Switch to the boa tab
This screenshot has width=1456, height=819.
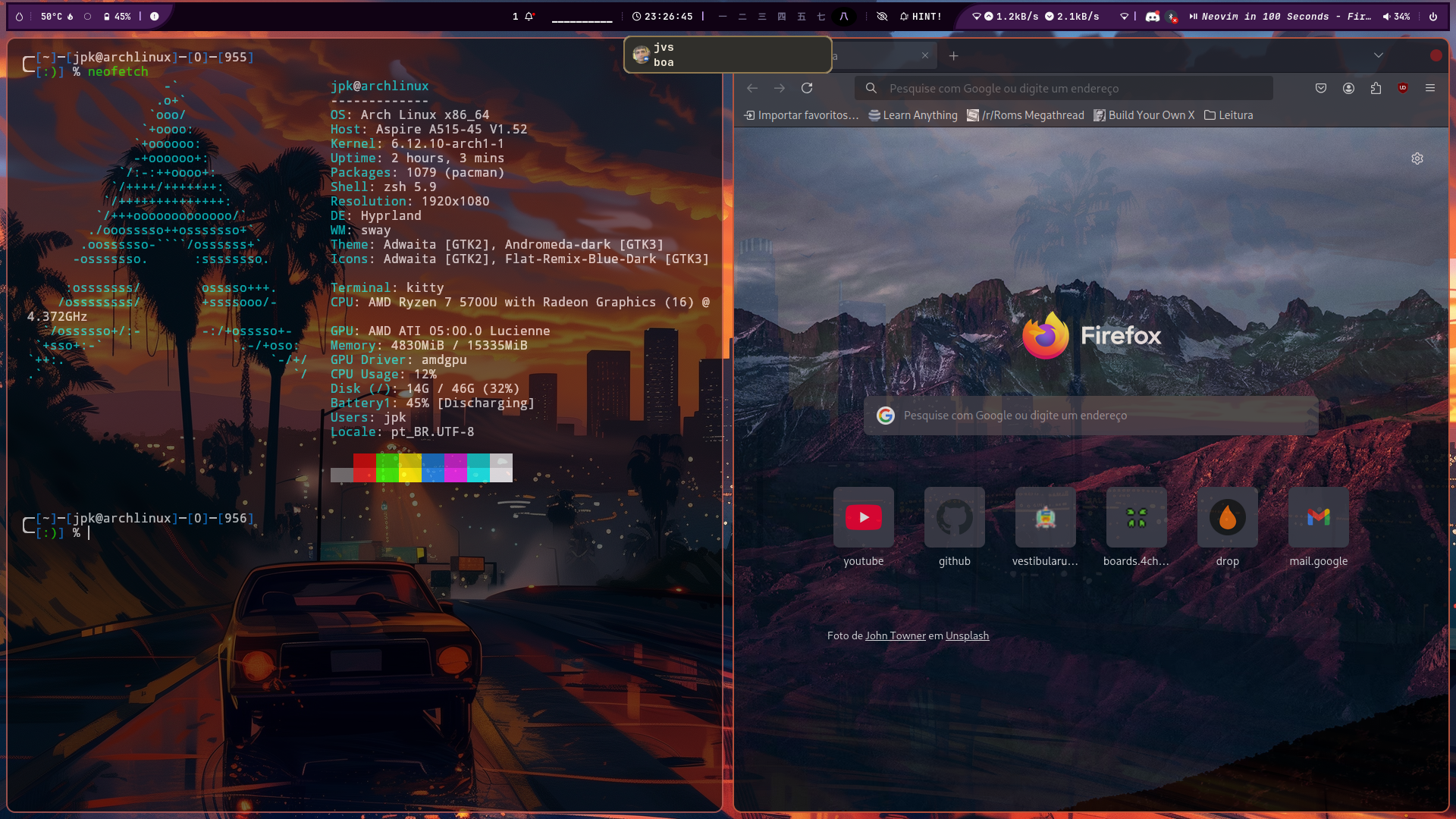click(664, 62)
